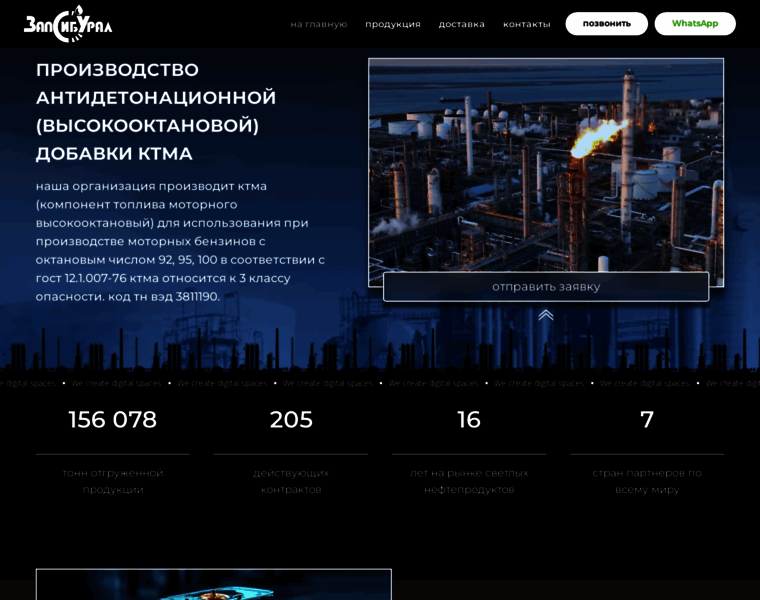Image resolution: width=760 pixels, height=600 pixels.
Task: Open the 'на главную' menu link
Action: (319, 24)
